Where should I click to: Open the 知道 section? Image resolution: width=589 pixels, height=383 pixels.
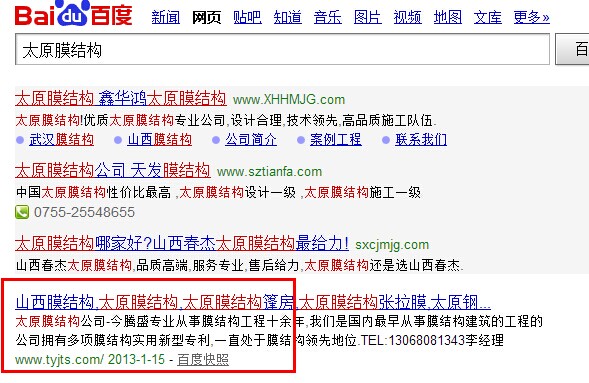point(288,17)
